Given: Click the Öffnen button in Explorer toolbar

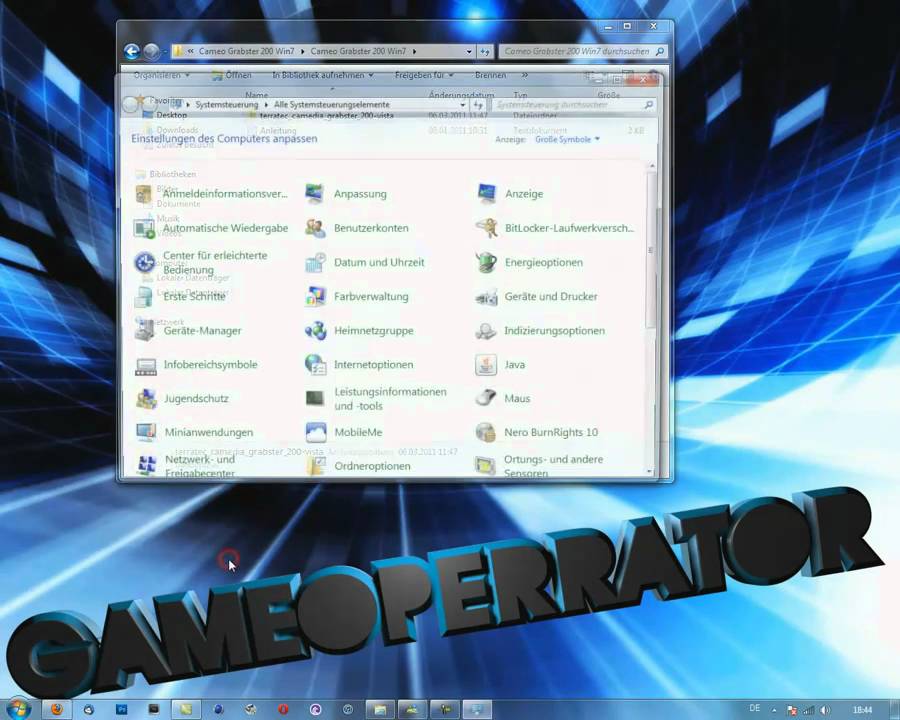Looking at the screenshot, I should point(231,75).
